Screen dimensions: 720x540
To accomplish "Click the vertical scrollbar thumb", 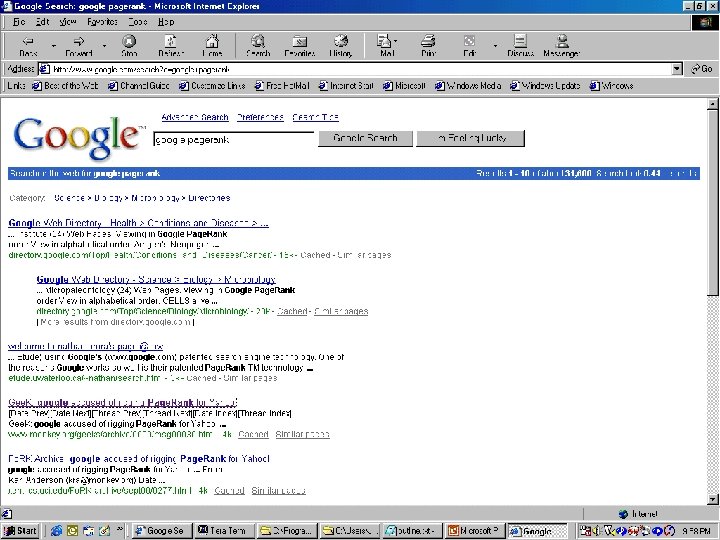I will pyautogui.click(x=712, y=202).
